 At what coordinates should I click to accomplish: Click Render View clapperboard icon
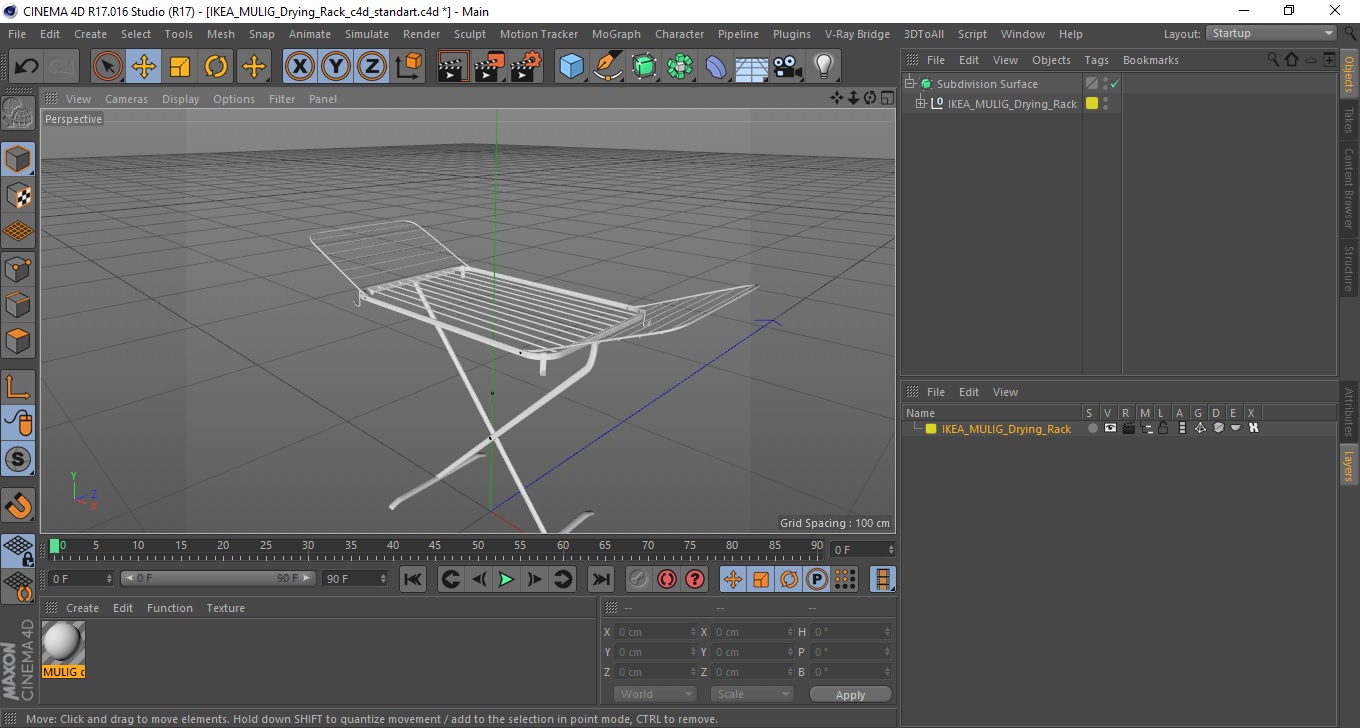coord(453,67)
